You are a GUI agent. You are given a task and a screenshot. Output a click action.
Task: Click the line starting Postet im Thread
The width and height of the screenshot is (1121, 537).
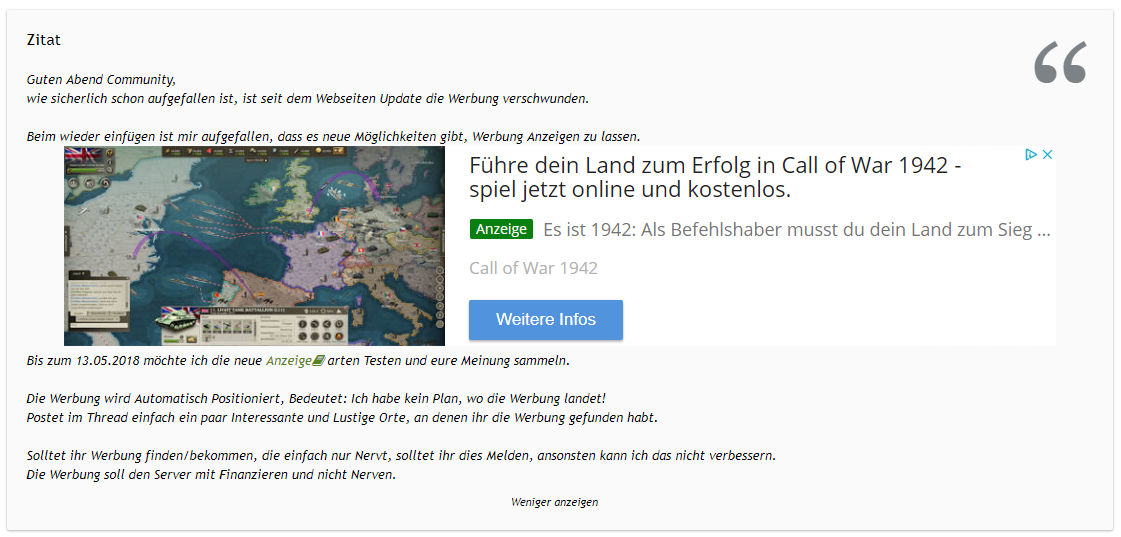[x=342, y=417]
